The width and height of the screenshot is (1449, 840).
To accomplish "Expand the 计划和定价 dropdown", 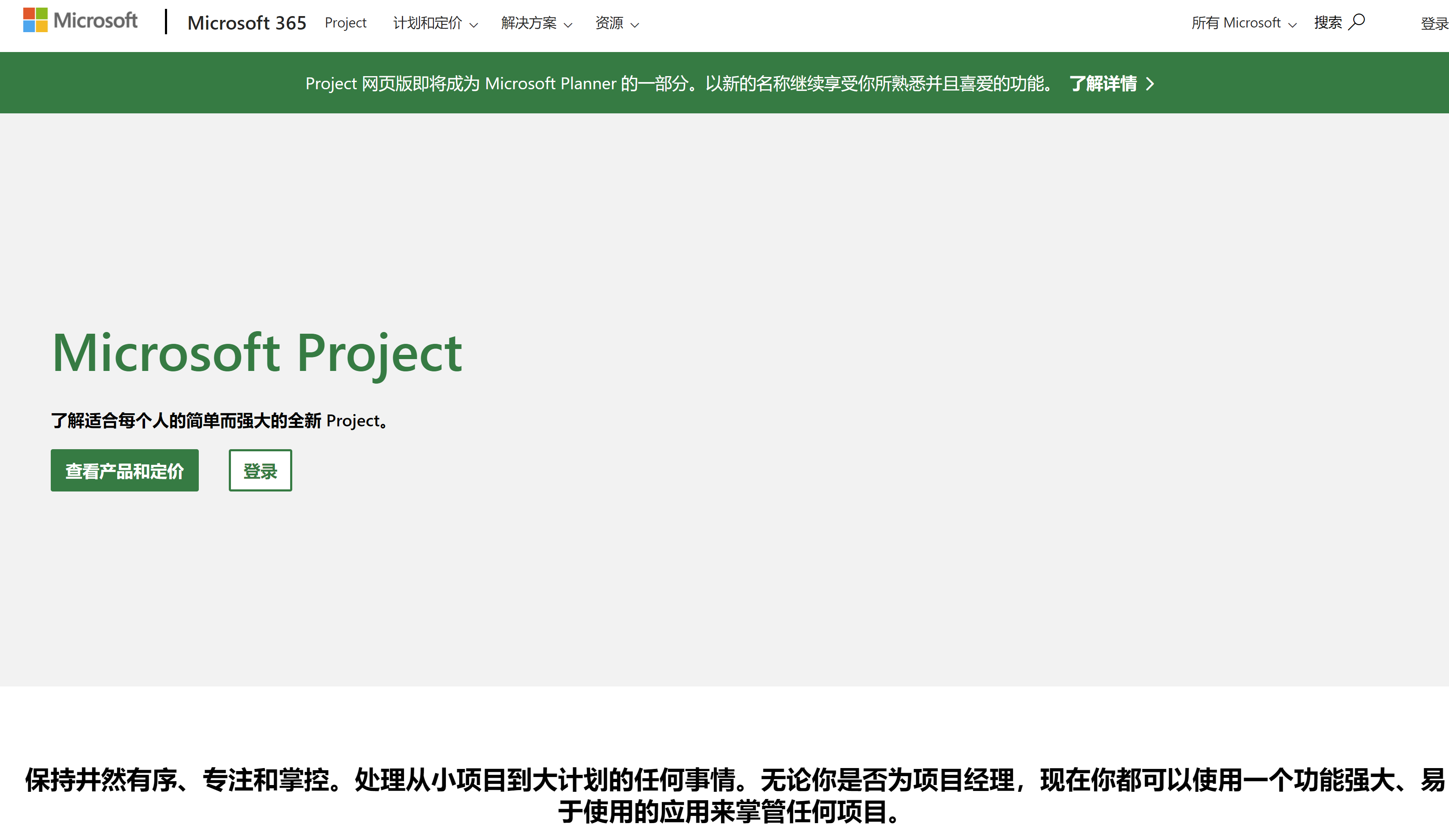I will [x=427, y=23].
